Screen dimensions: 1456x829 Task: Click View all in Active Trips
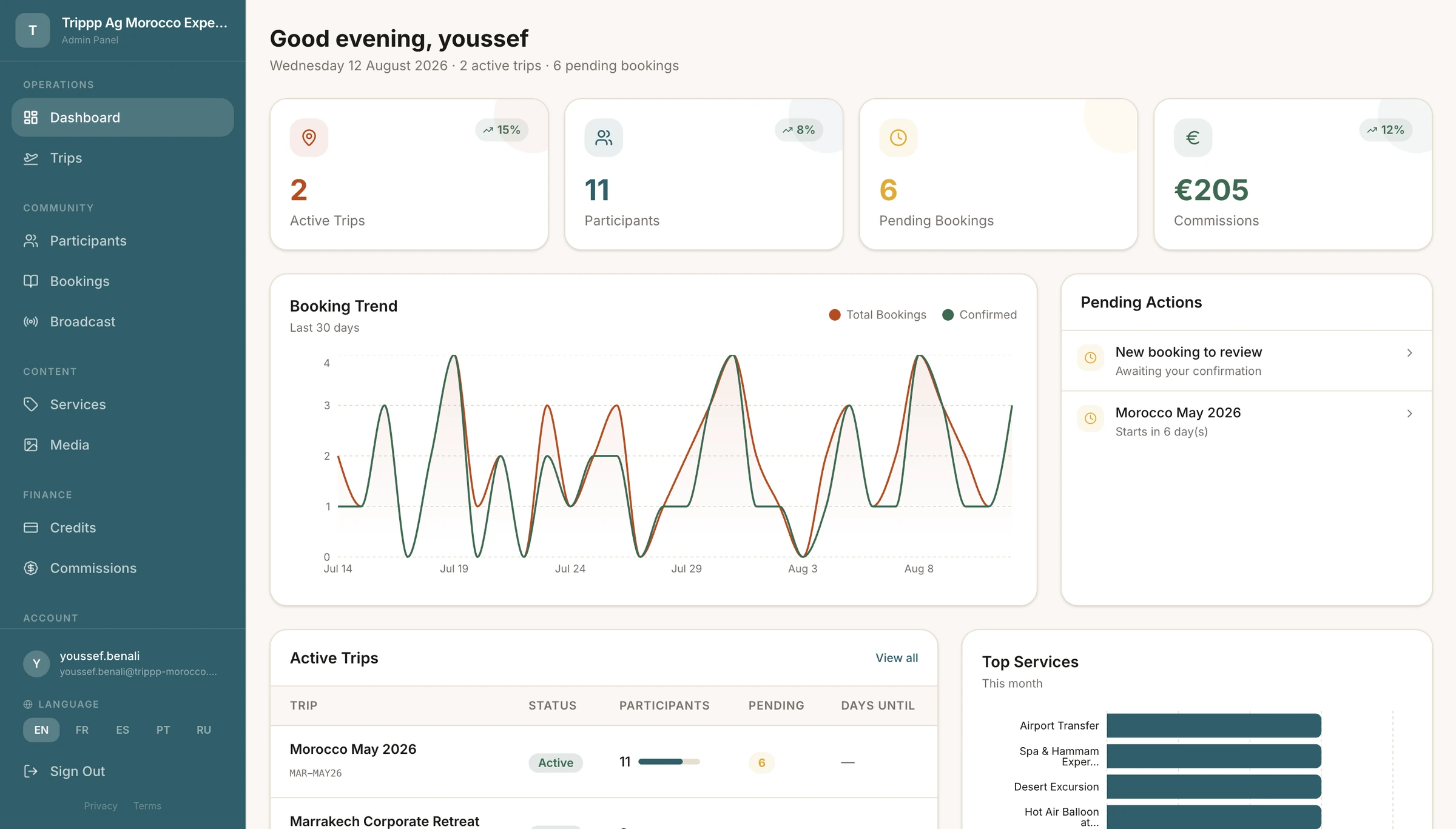[897, 658]
